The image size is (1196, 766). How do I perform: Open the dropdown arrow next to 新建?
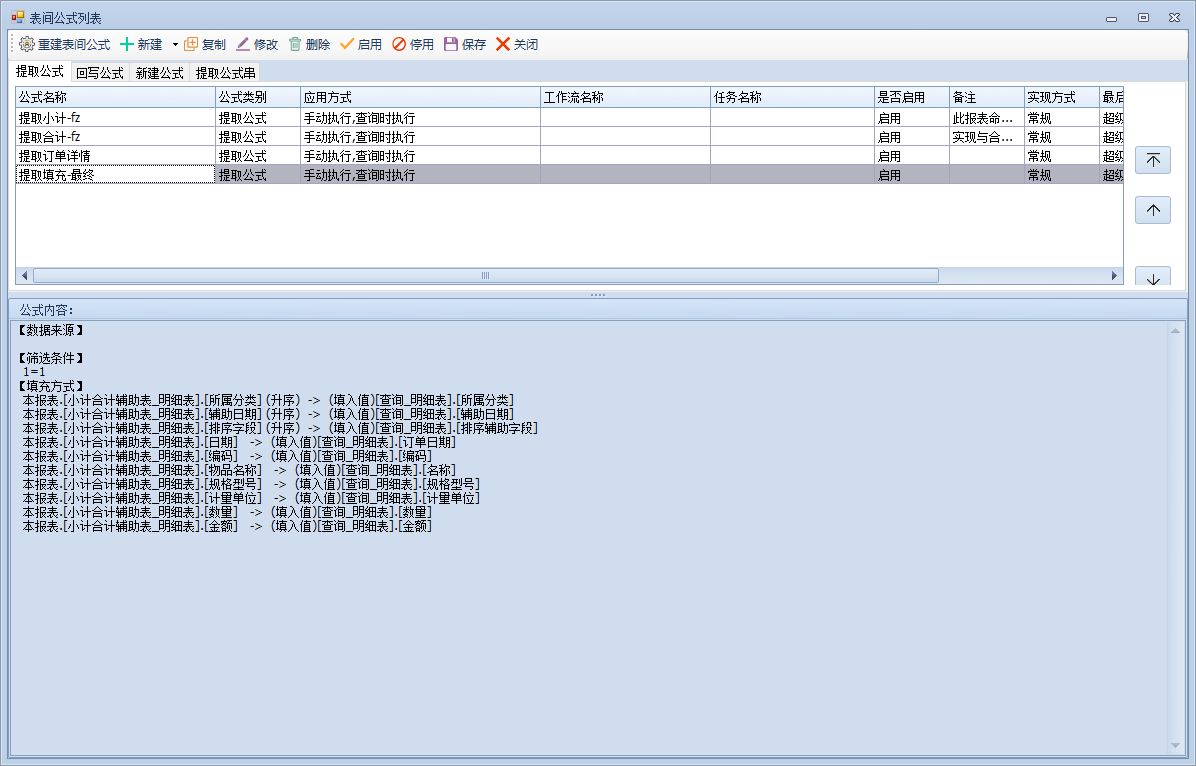(174, 44)
